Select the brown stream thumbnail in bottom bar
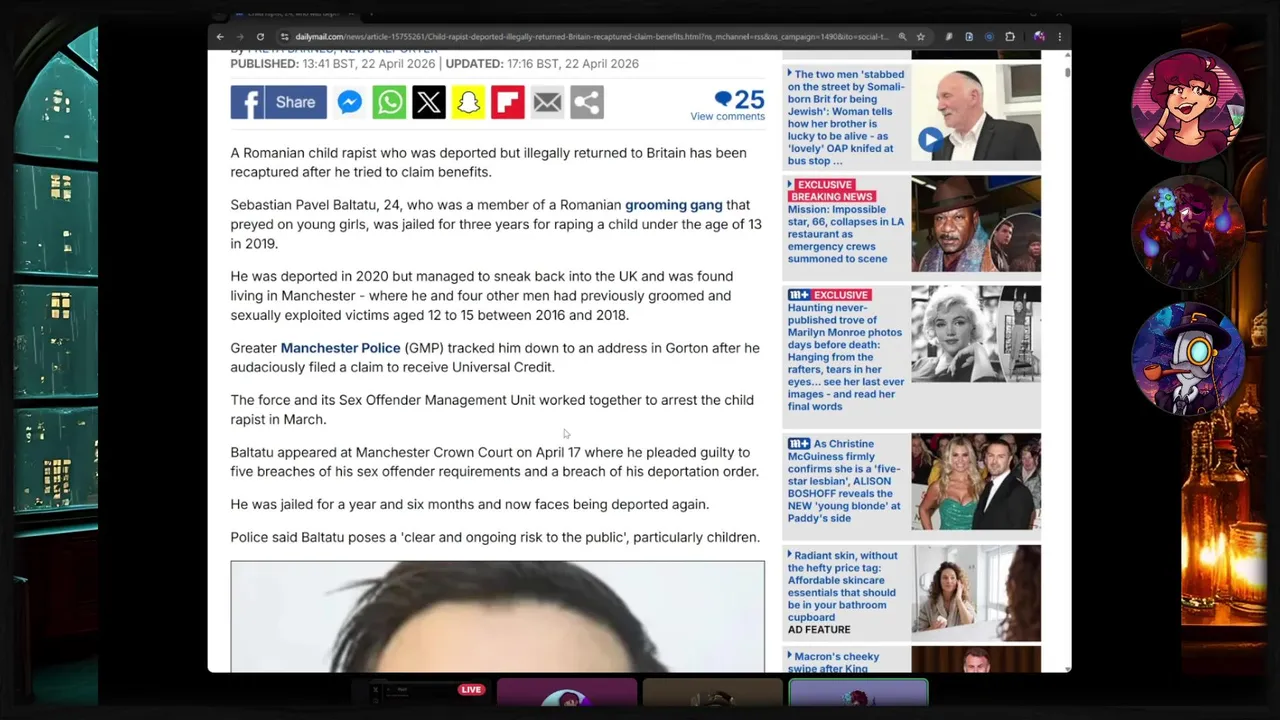1280x720 pixels. point(712,693)
